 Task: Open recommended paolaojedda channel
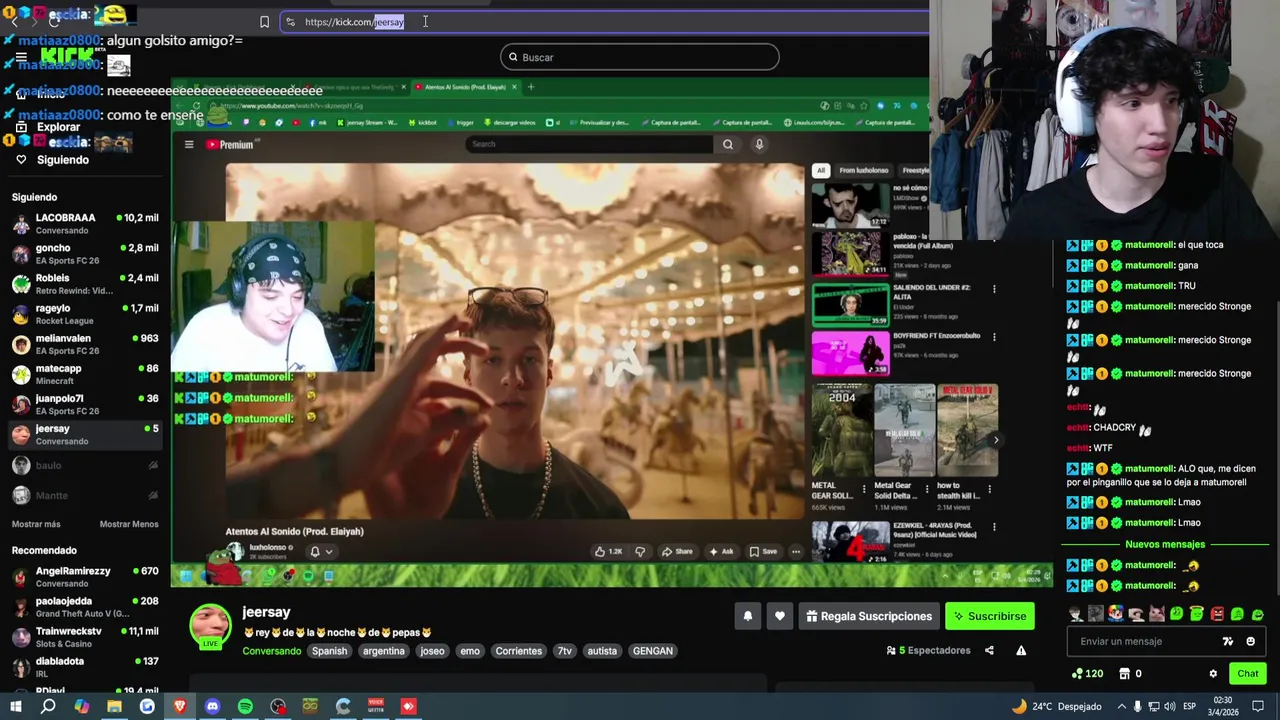[85, 606]
